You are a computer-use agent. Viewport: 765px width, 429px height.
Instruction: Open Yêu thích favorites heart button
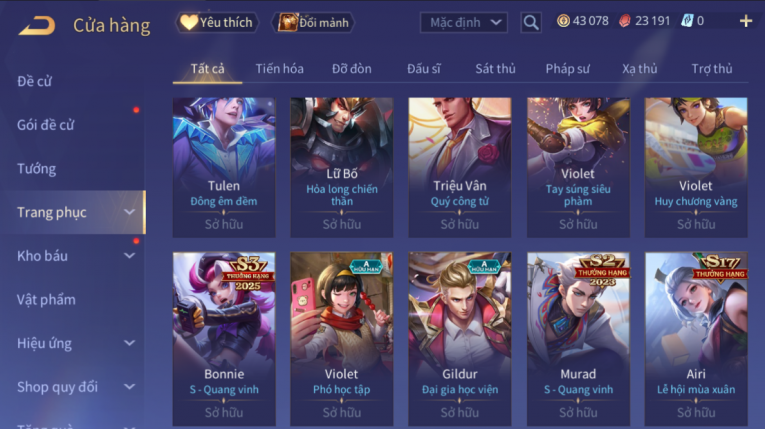(x=217, y=22)
